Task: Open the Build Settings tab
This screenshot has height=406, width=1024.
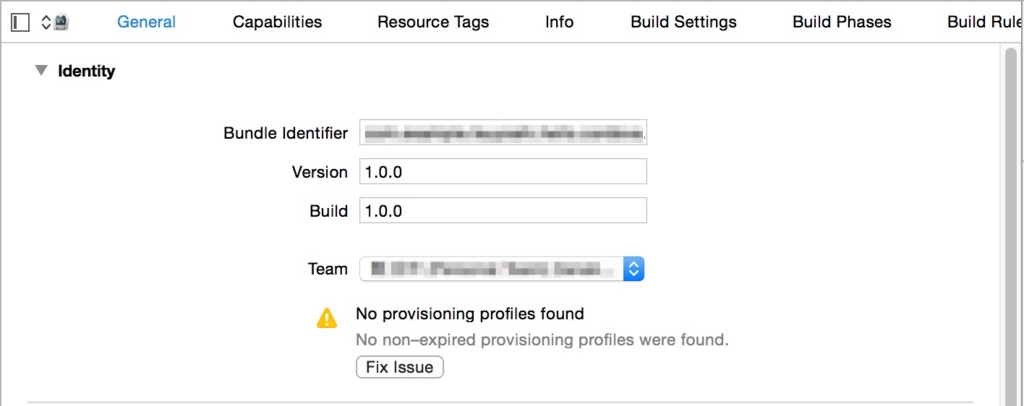Action: click(x=683, y=22)
